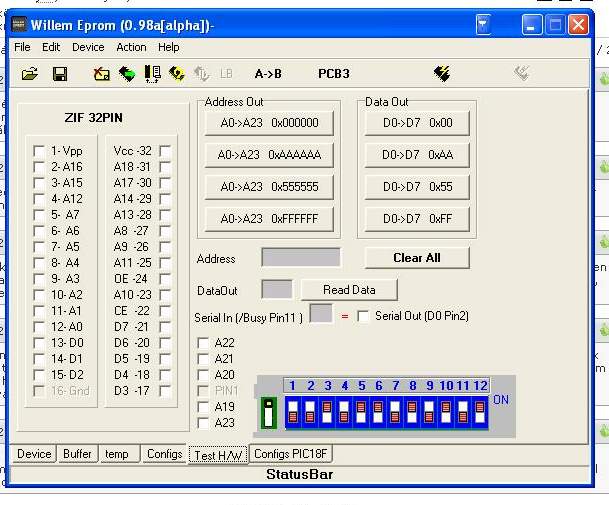Click the green jumper icon beside DIP switch
The height and width of the screenshot is (505, 609).
click(x=269, y=413)
